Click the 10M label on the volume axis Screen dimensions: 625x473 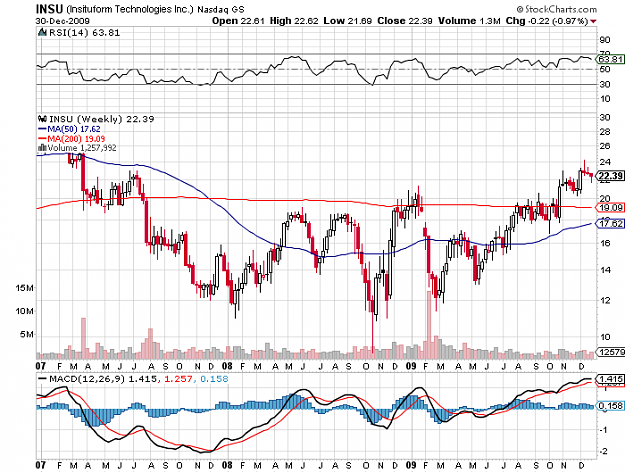click(x=25, y=311)
